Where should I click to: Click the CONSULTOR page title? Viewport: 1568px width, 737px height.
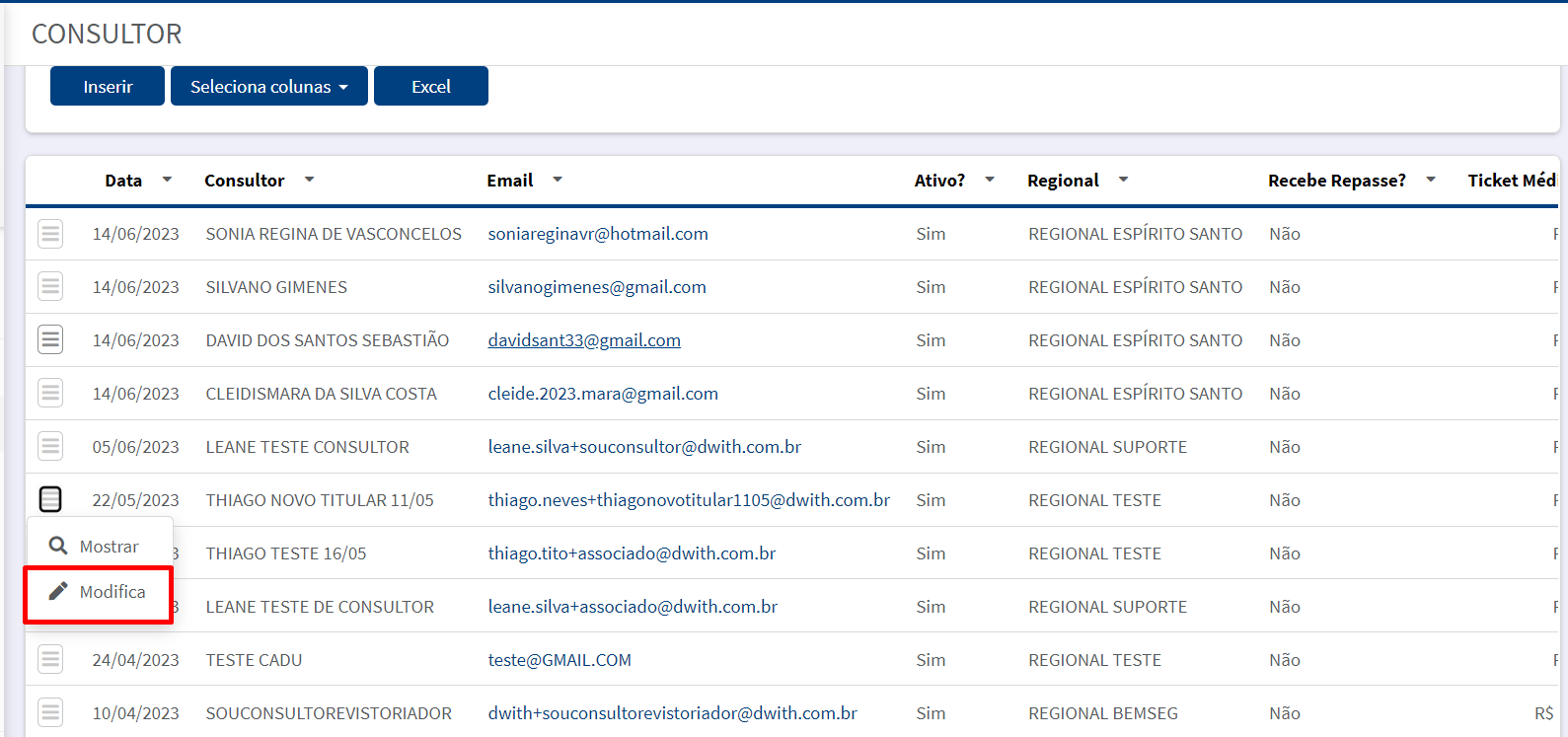[107, 34]
